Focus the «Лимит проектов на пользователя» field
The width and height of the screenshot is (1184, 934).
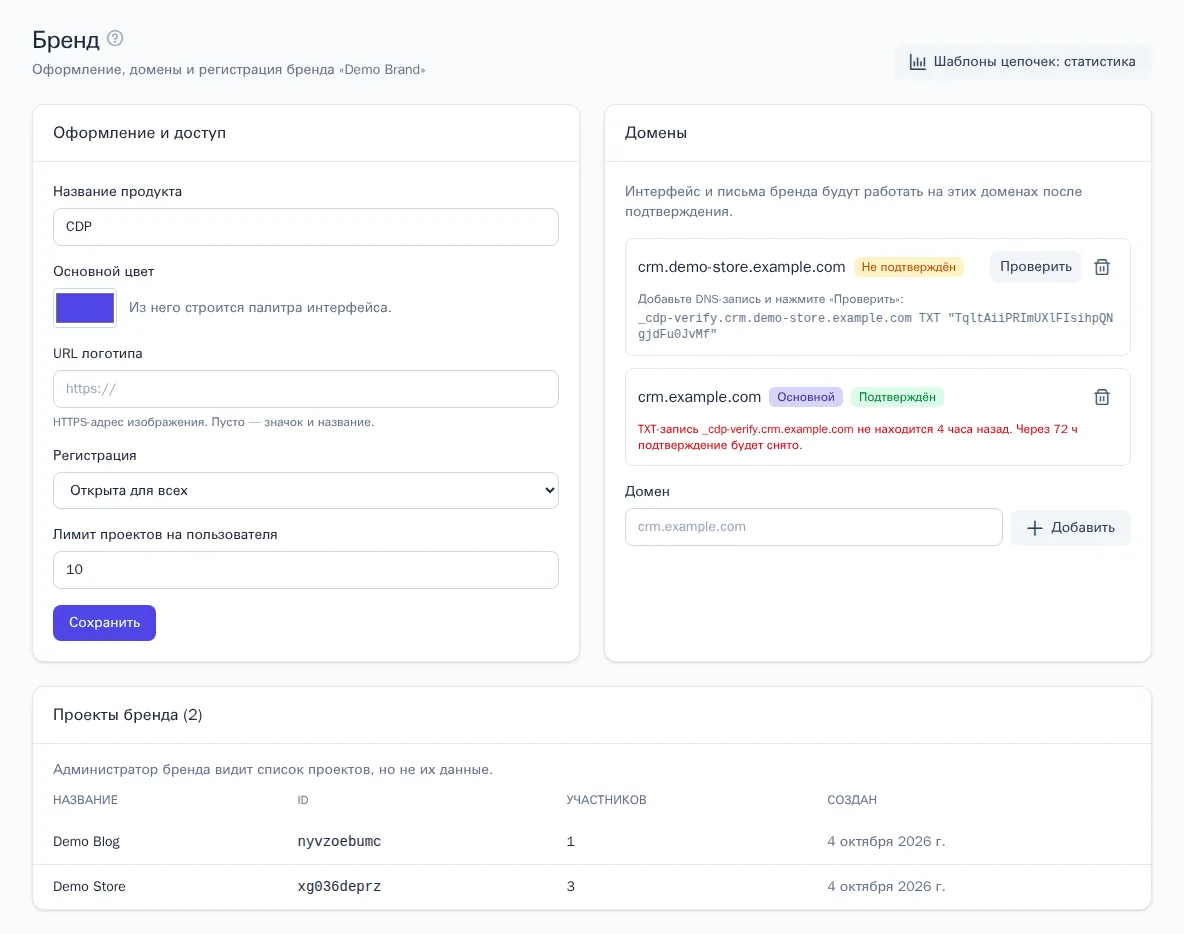tap(306, 570)
